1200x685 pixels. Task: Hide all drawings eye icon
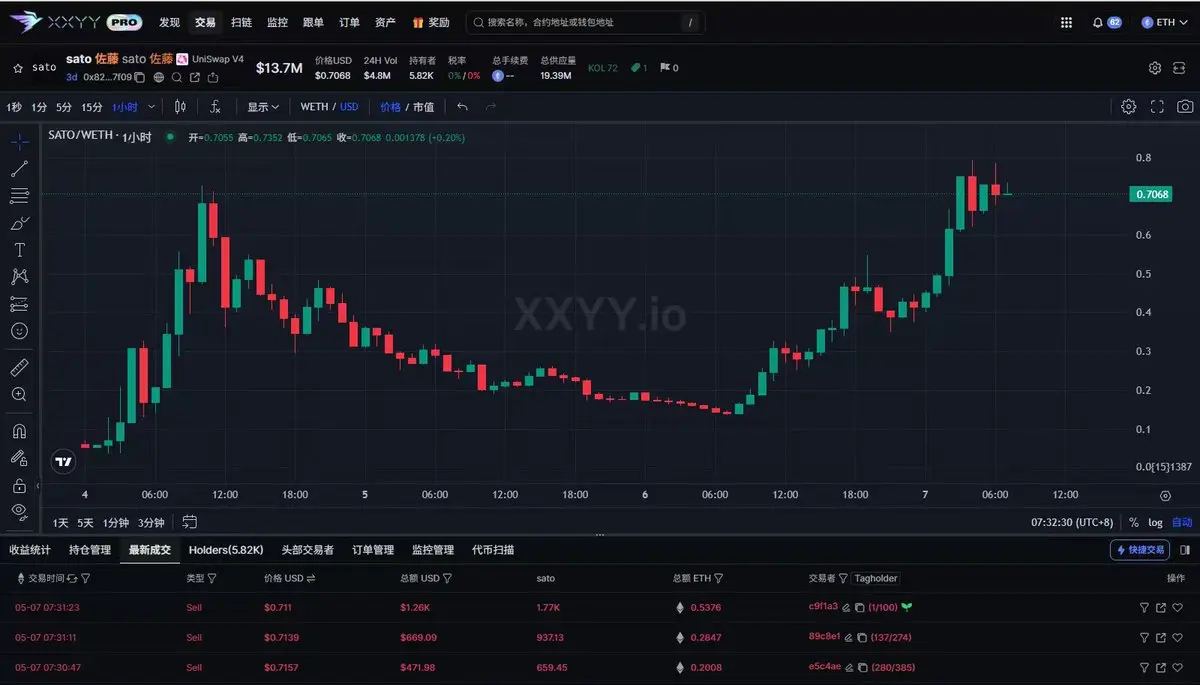coord(19,512)
